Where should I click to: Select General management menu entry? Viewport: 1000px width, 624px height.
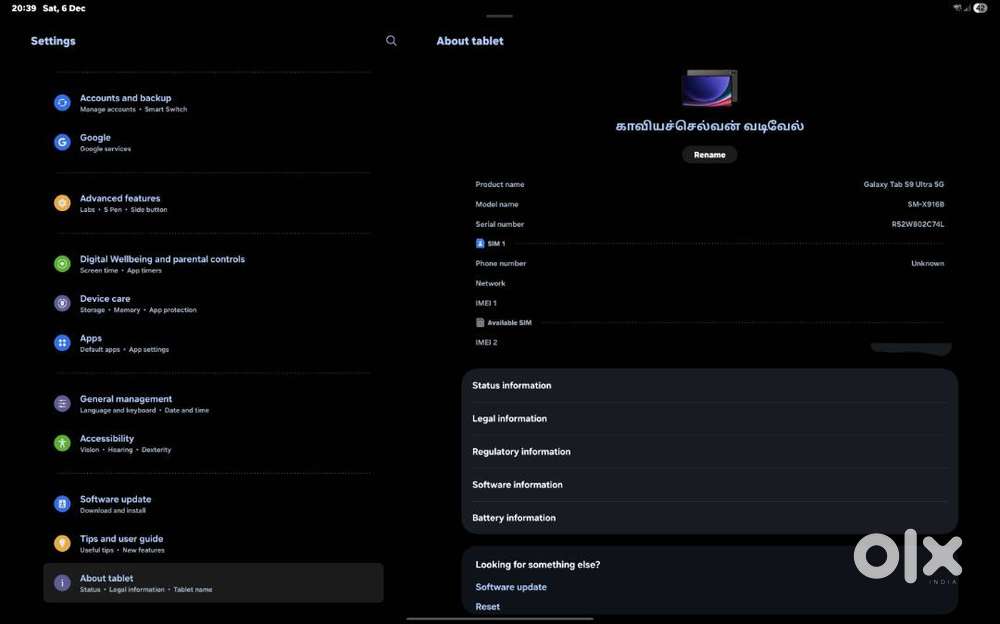coord(126,403)
